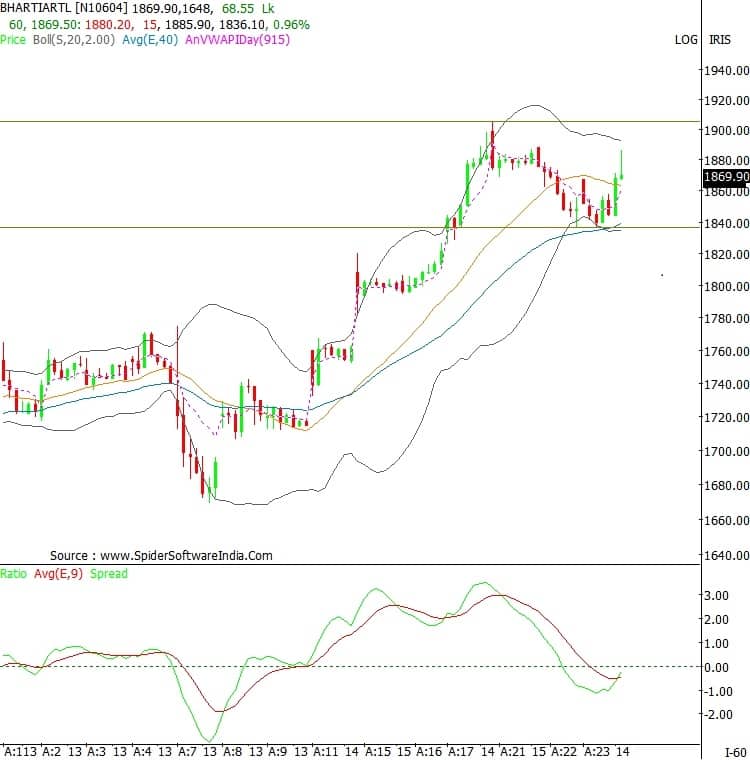Click the A:15 date label on time axis
The image size is (750, 760).
click(x=379, y=751)
